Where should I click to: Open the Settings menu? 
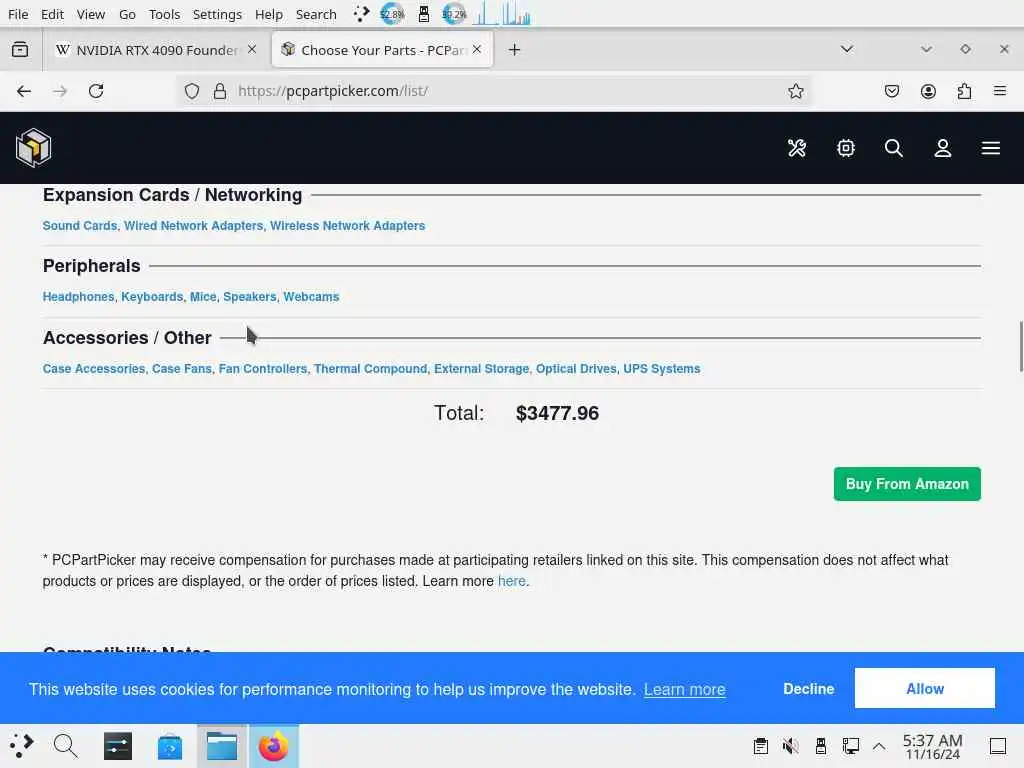click(217, 14)
